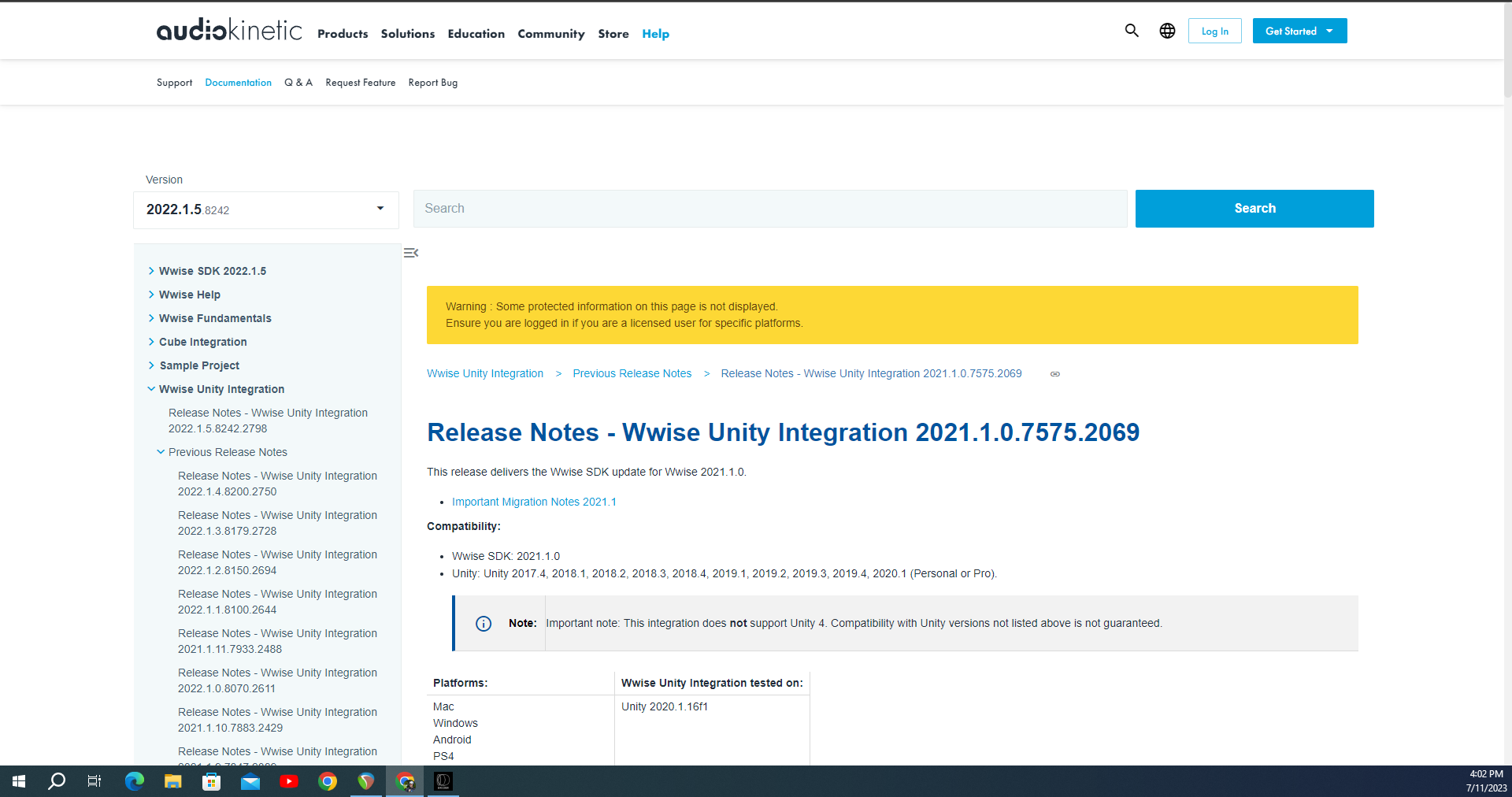Open the Community menu

click(551, 34)
